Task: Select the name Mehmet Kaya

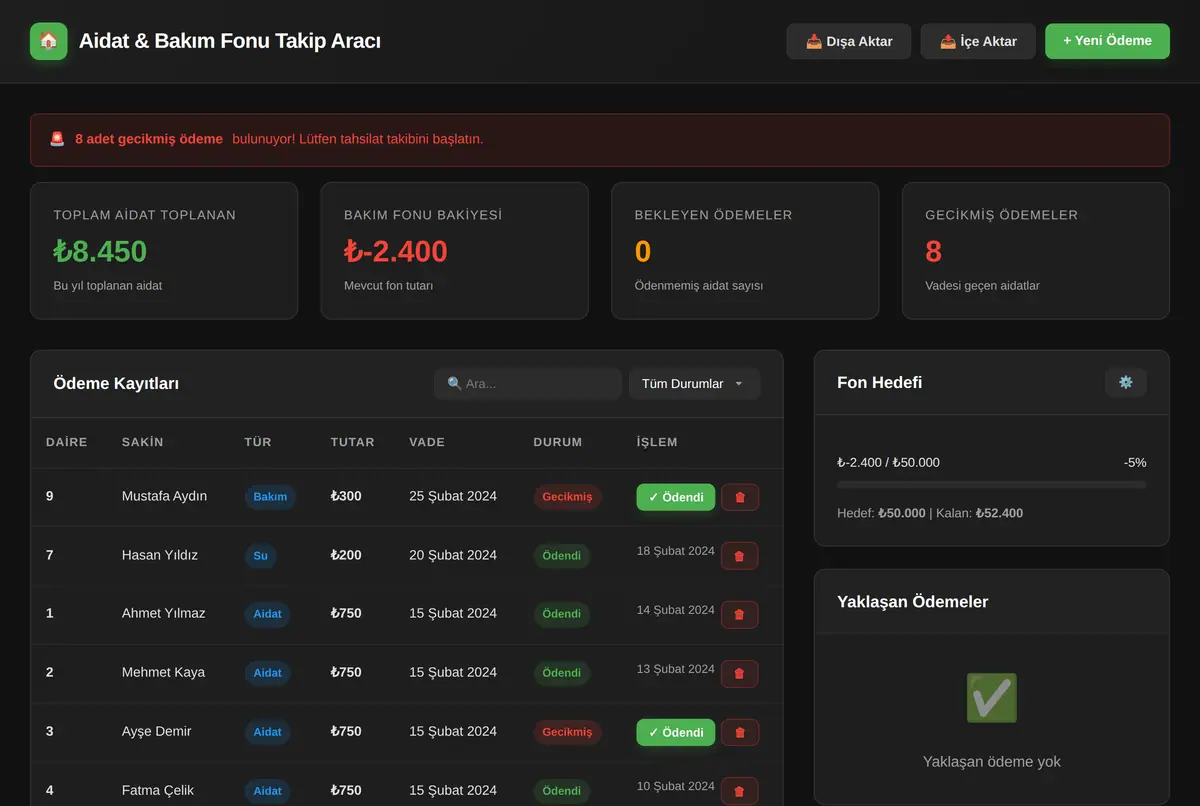Action: (x=163, y=672)
